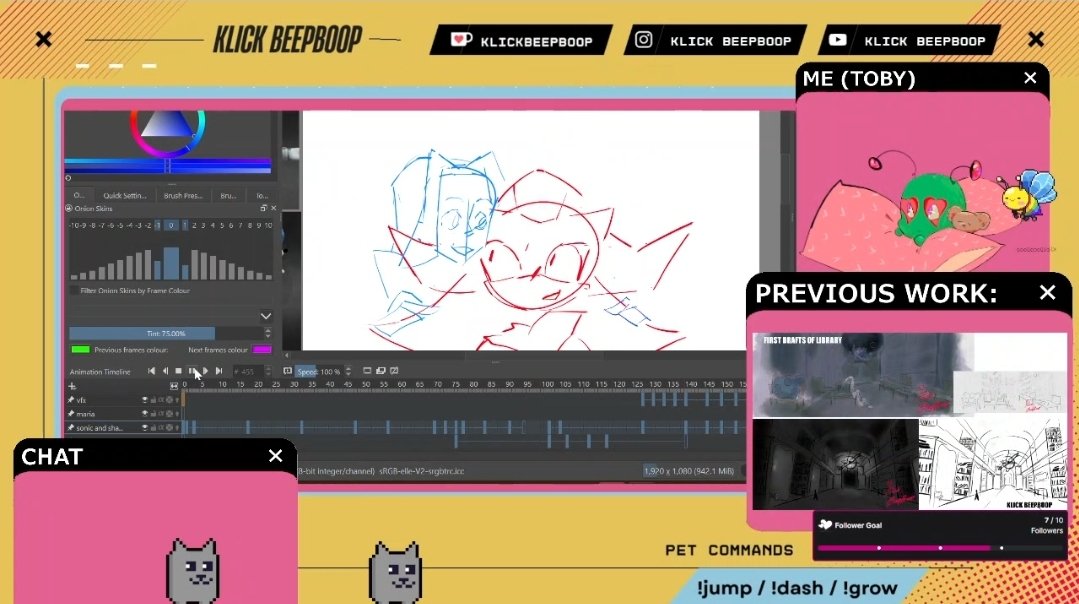Toggle visibility of maria layer

[145, 413]
